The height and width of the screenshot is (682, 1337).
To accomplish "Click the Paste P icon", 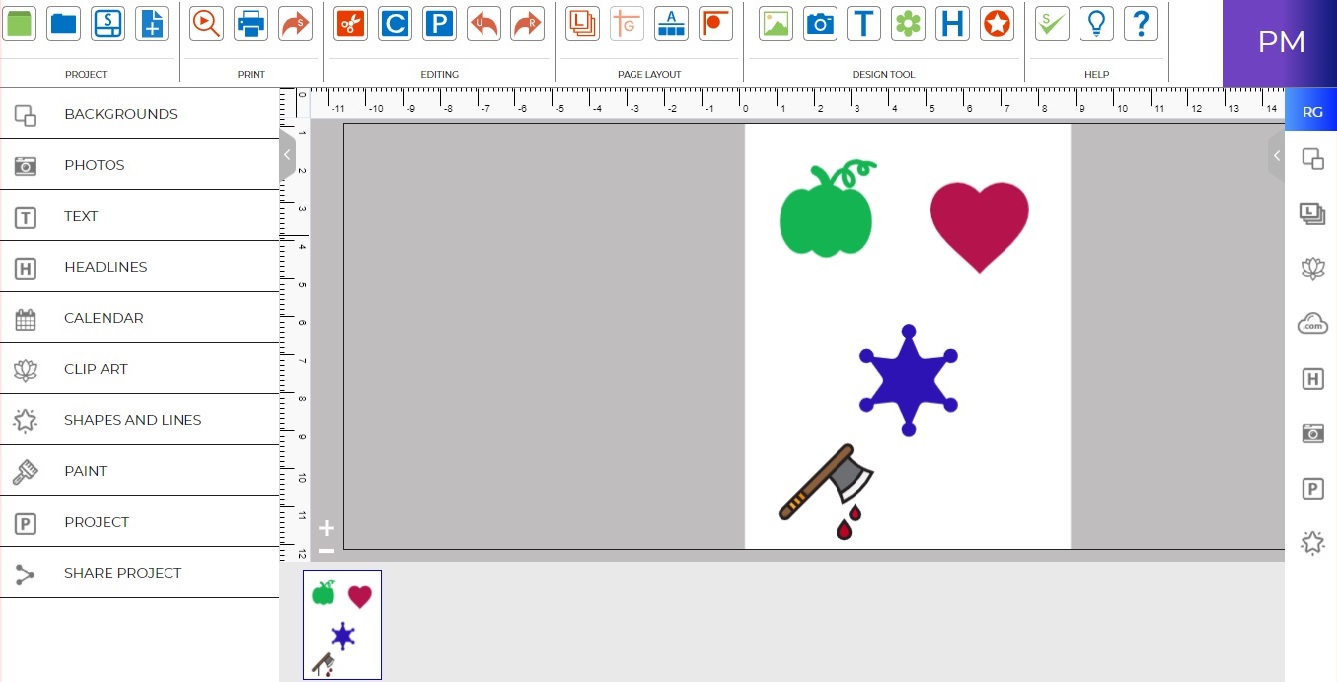I will tap(439, 23).
